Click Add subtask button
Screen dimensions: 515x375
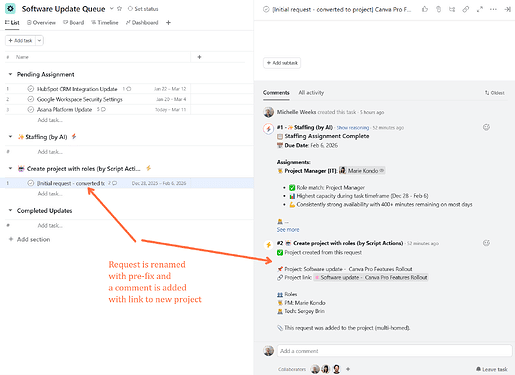(x=282, y=63)
